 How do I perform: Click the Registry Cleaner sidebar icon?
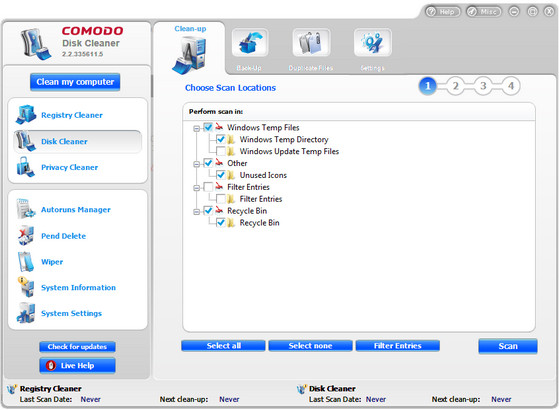pos(26,114)
